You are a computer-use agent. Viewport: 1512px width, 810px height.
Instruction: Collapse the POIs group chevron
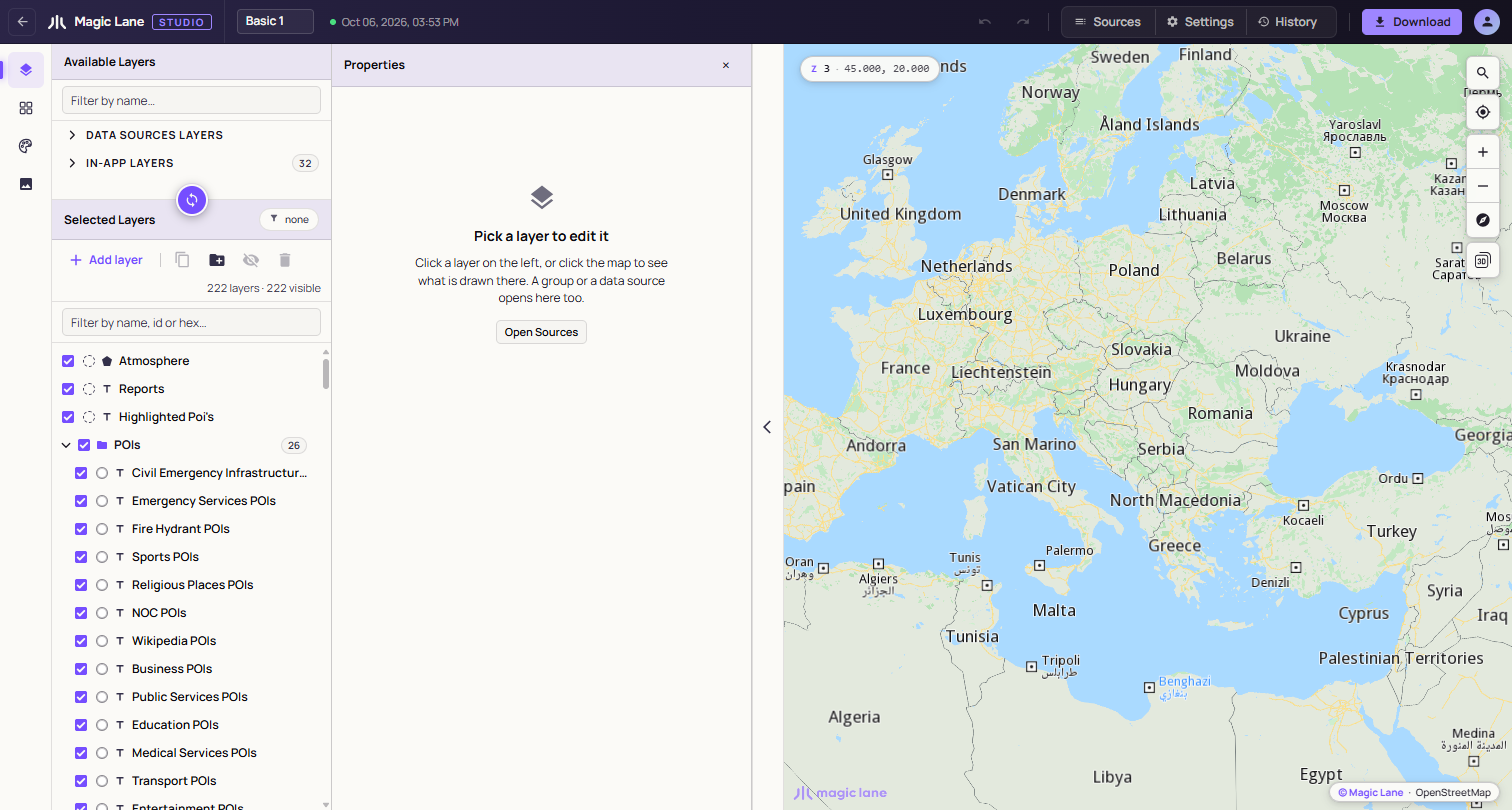pos(66,445)
